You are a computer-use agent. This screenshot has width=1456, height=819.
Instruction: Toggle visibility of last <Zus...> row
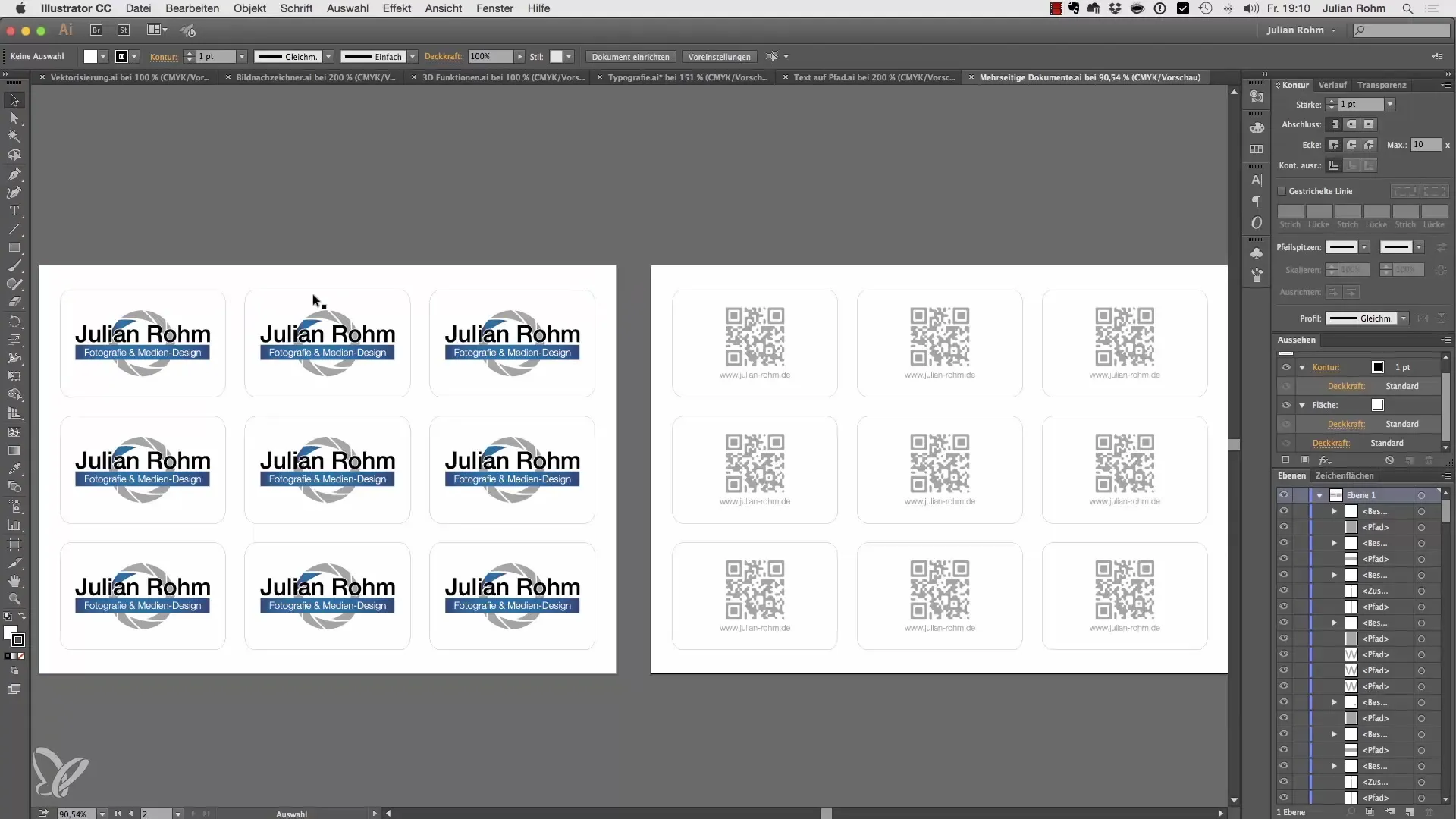pos(1283,781)
